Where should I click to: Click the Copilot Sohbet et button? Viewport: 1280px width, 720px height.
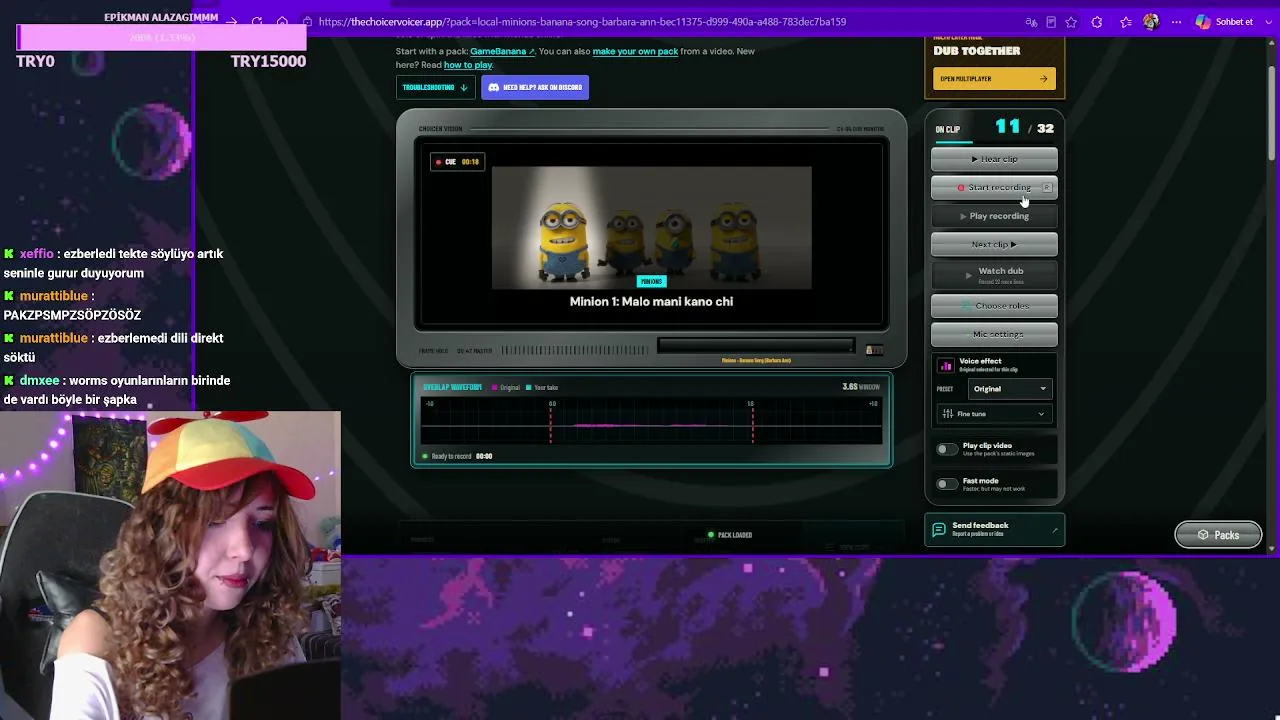coord(1224,22)
